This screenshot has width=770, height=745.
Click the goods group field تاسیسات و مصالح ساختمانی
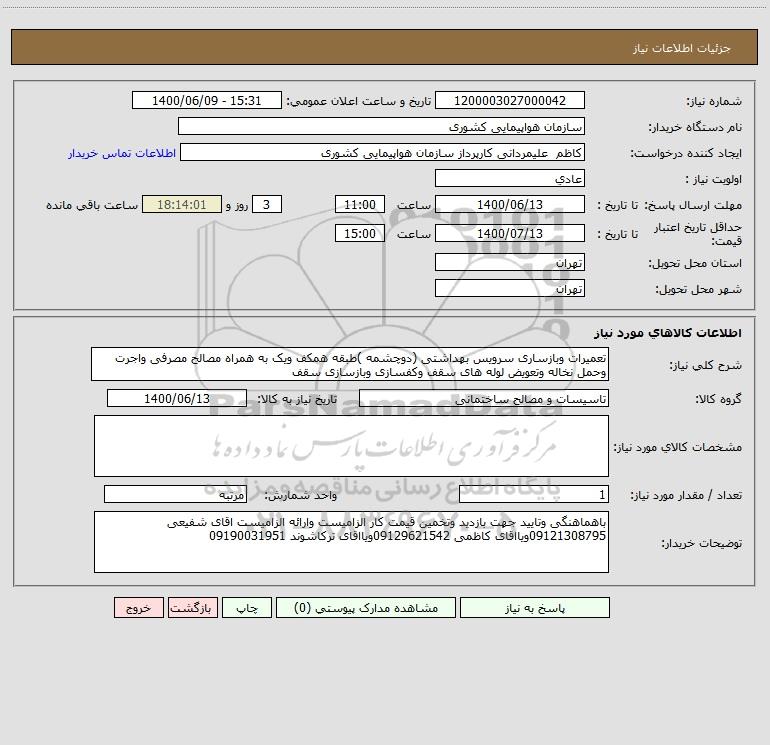pos(484,398)
